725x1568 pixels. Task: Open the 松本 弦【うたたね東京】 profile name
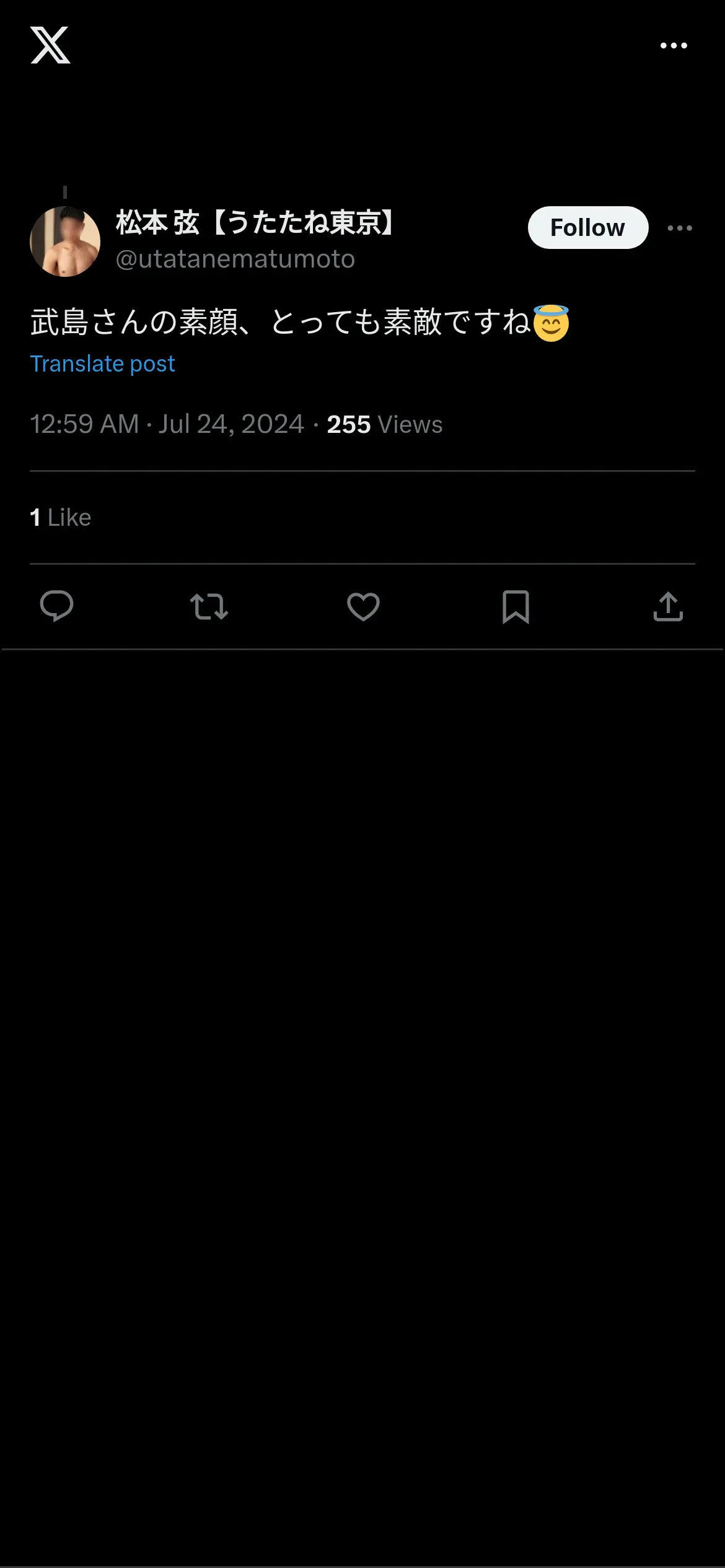point(255,222)
